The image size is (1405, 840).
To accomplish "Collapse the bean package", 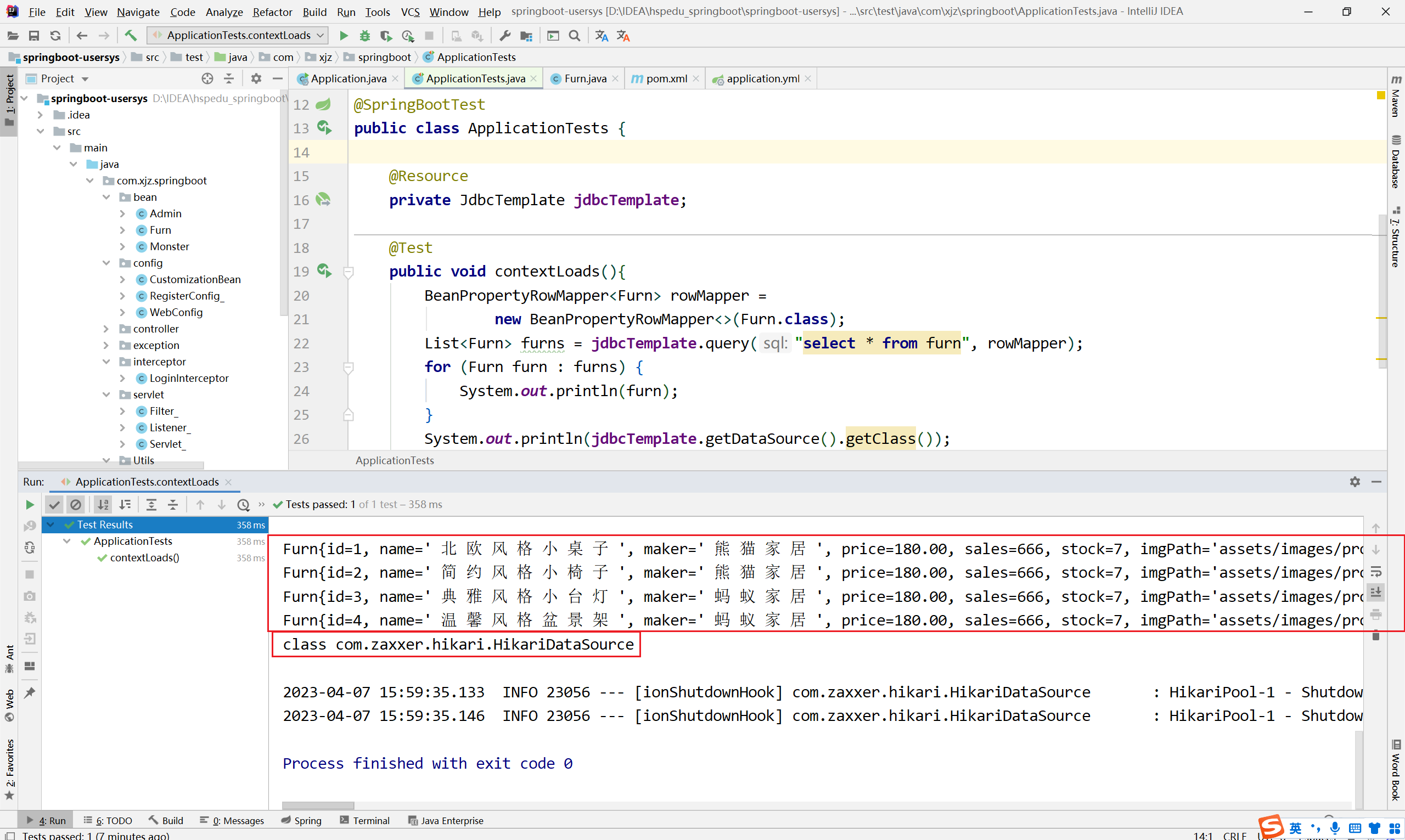I will 106,197.
